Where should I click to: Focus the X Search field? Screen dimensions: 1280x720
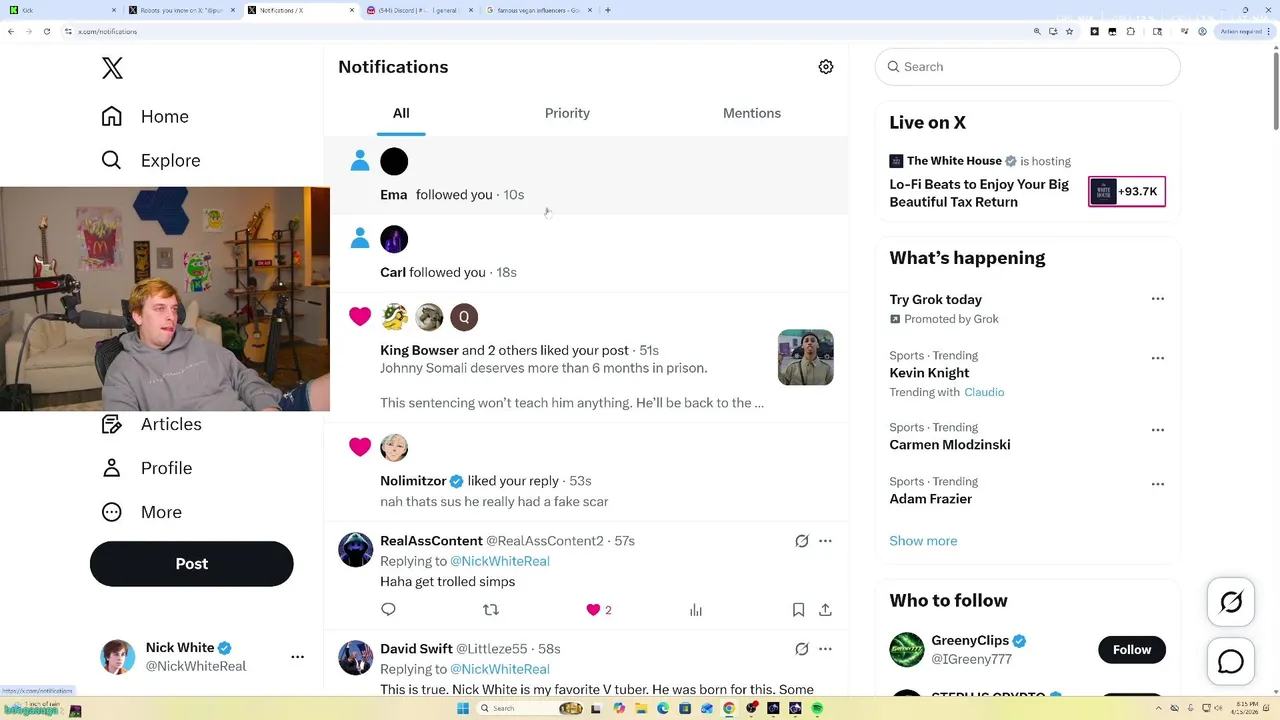tap(1028, 67)
